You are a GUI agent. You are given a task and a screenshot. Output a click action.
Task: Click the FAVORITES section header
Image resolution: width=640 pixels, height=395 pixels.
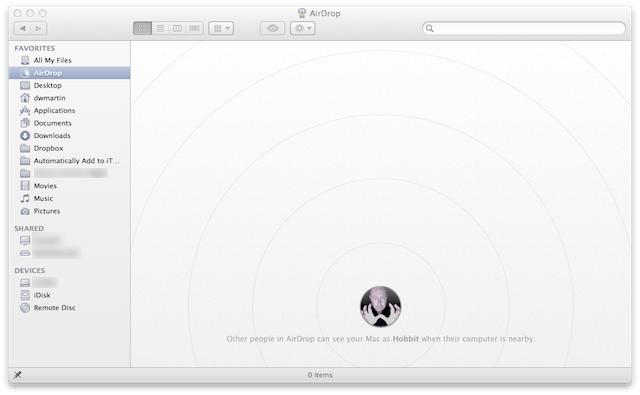point(35,48)
